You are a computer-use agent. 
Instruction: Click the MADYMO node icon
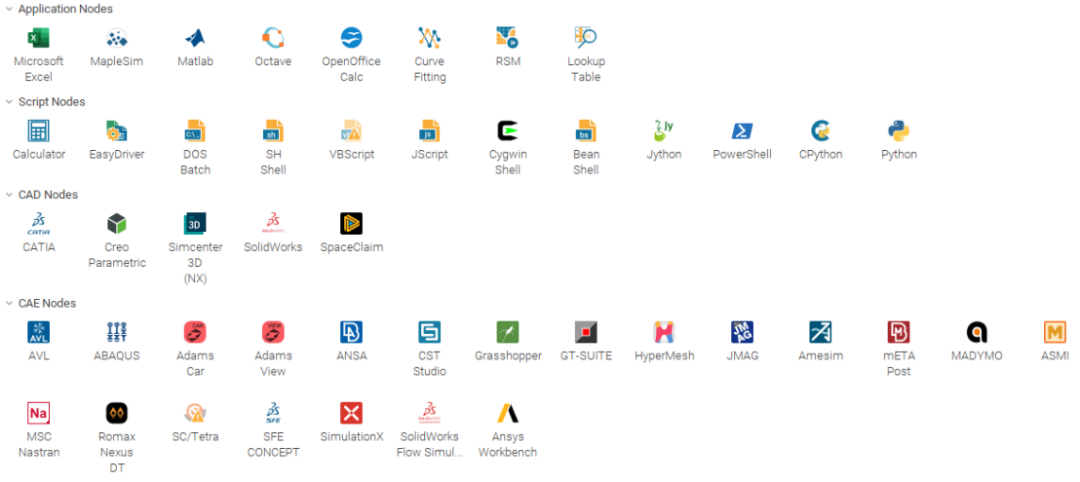977,333
